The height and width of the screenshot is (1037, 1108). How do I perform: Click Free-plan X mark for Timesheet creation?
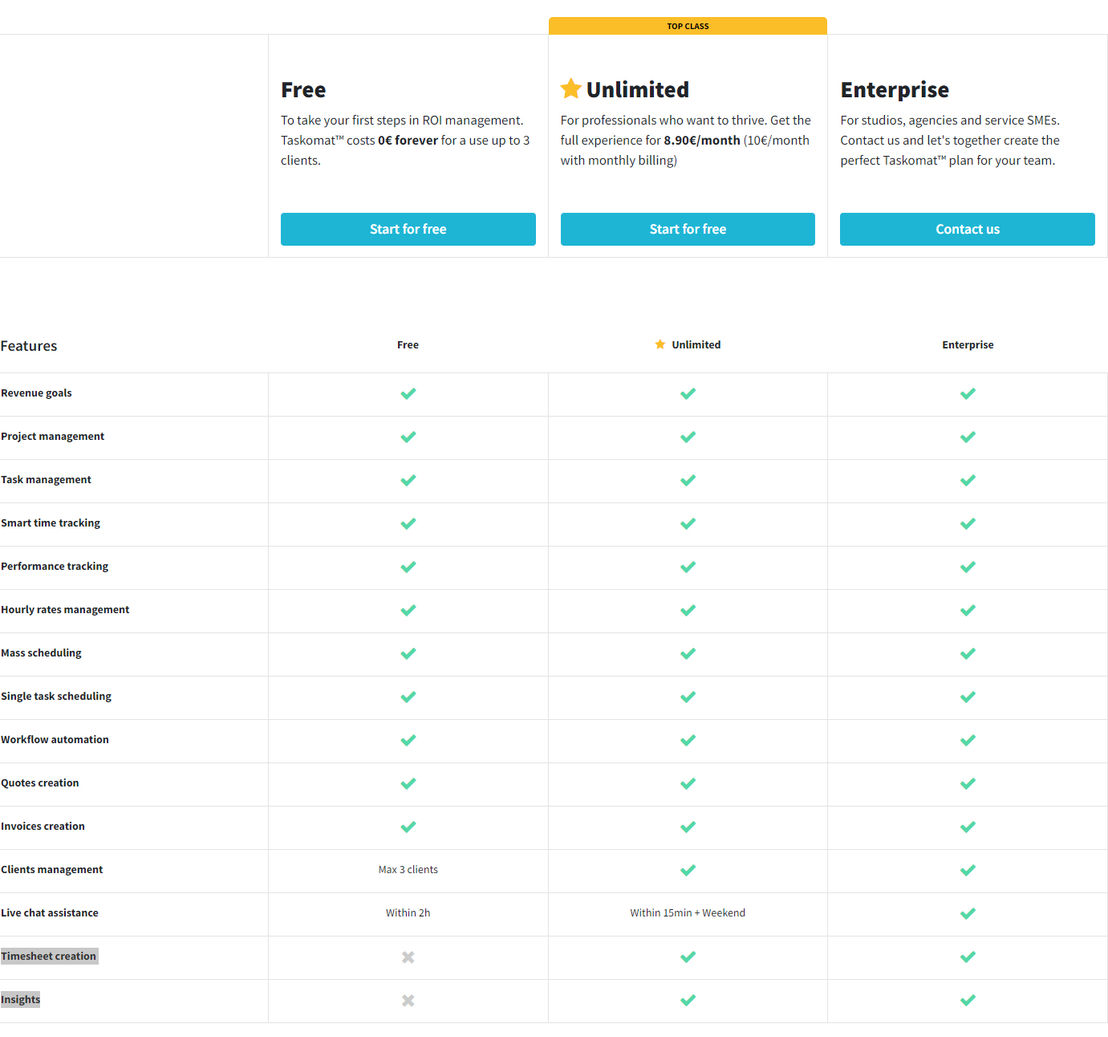(x=408, y=957)
